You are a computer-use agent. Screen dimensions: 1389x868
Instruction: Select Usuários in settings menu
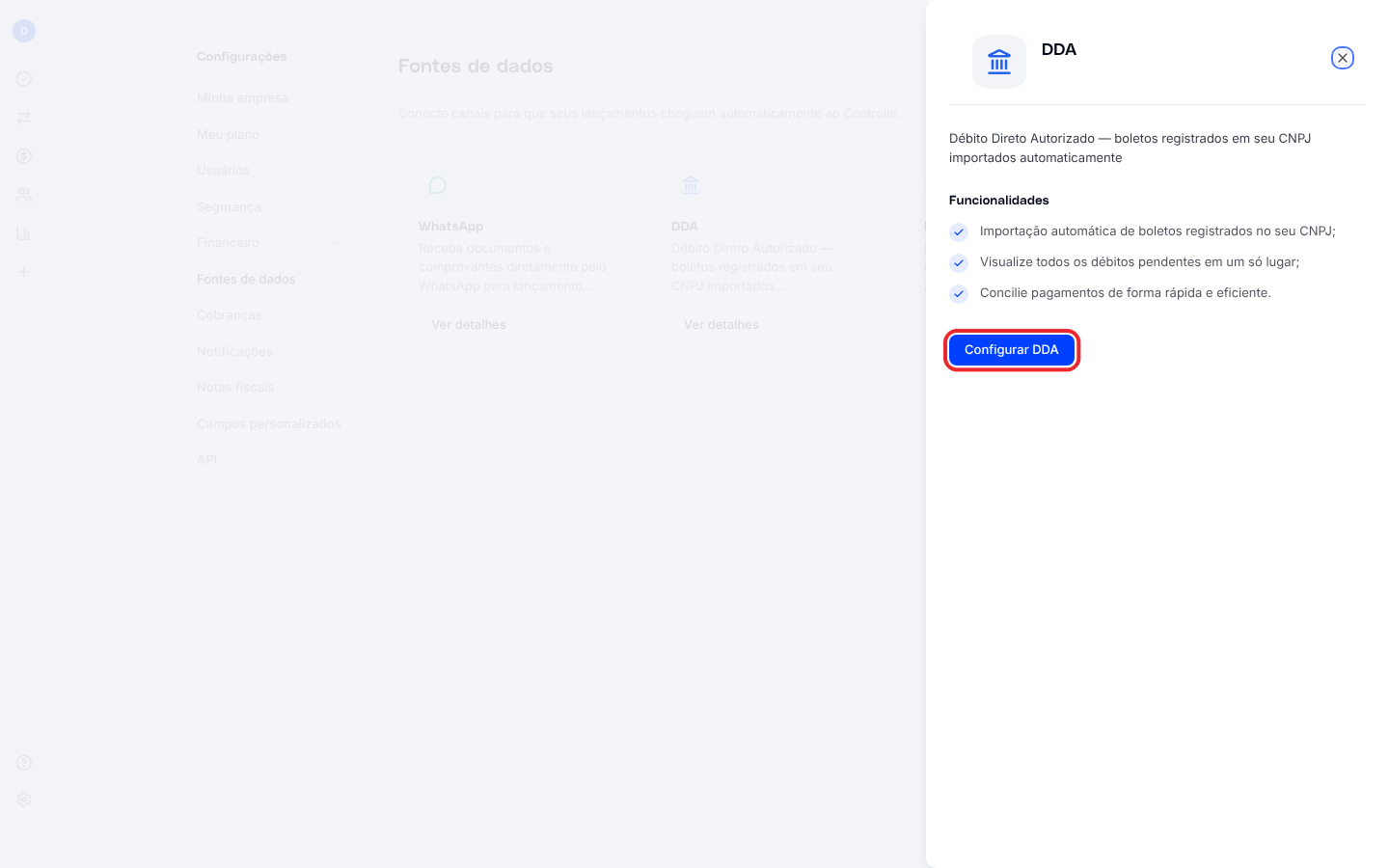pos(223,171)
